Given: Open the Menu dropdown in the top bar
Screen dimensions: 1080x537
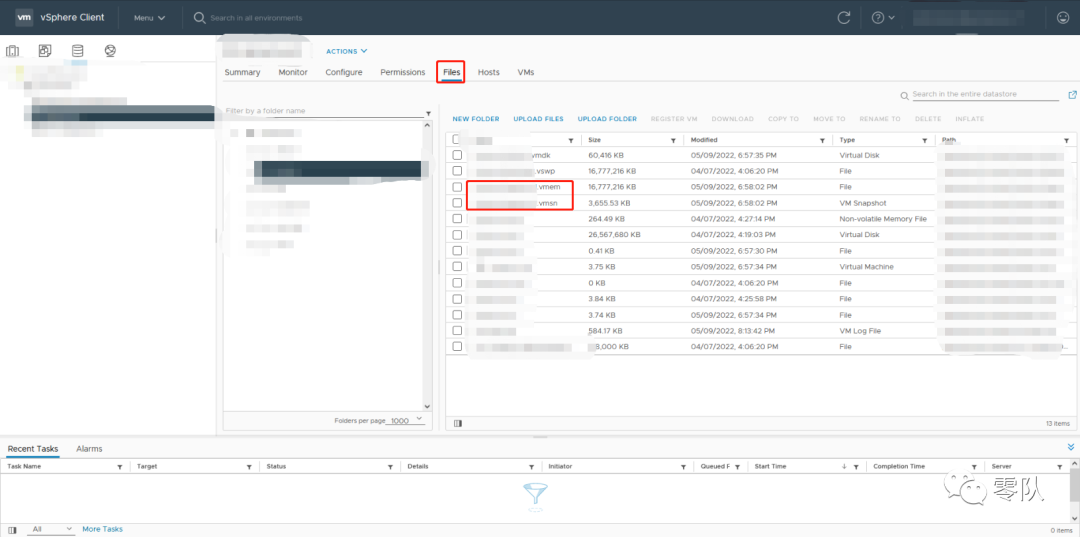Looking at the screenshot, I should point(149,18).
